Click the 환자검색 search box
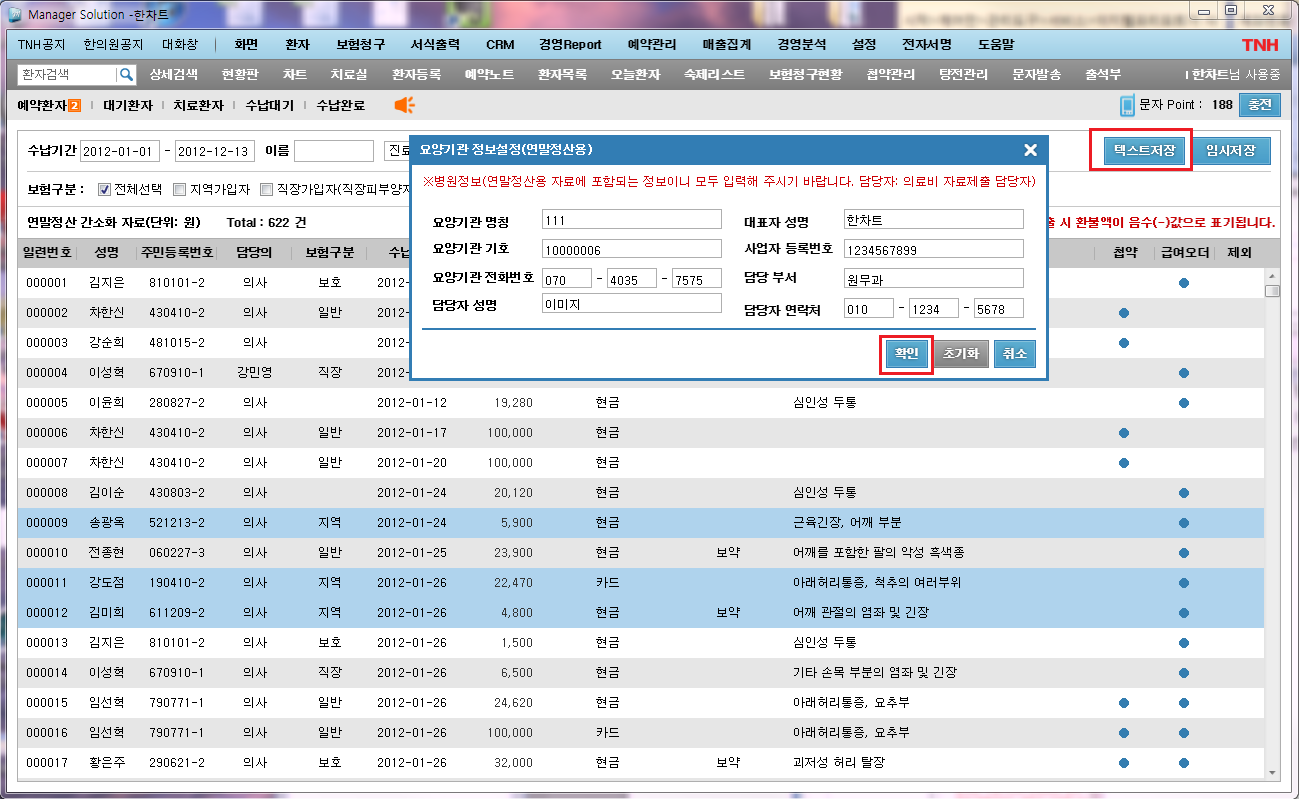This screenshot has width=1299, height=799. click(x=67, y=75)
